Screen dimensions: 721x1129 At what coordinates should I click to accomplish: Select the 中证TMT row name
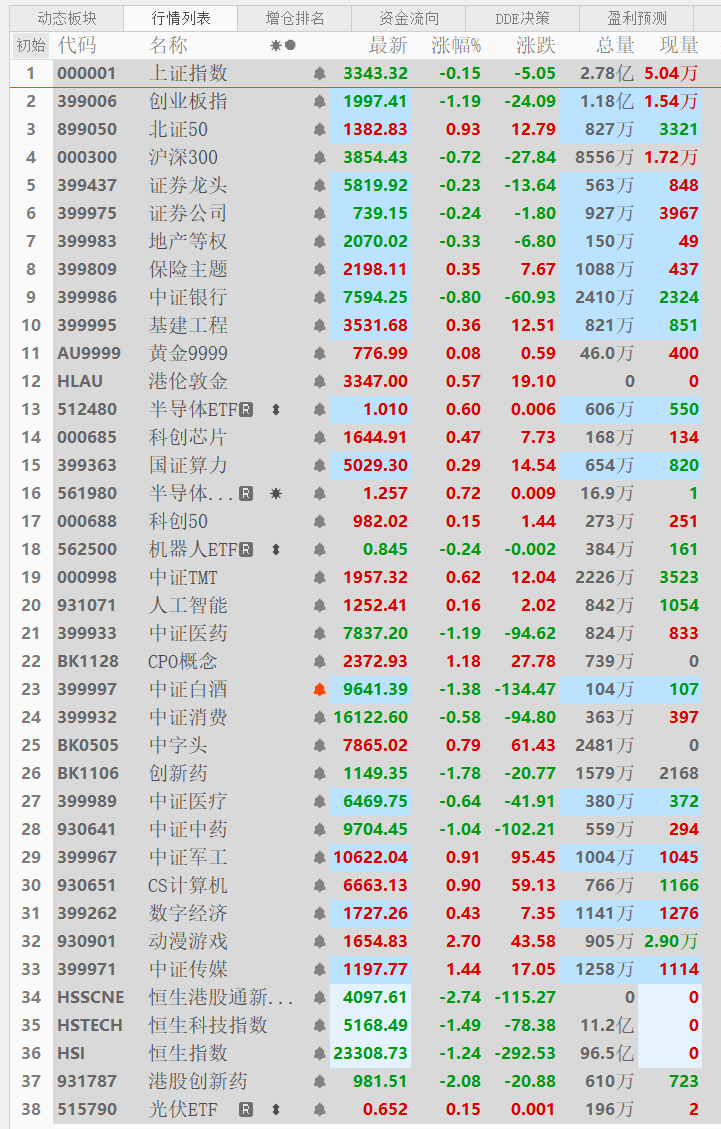tap(183, 577)
